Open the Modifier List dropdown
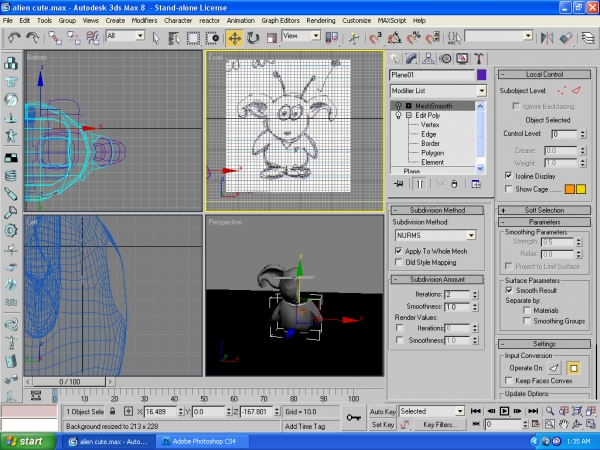This screenshot has height=450, width=600. tap(481, 91)
